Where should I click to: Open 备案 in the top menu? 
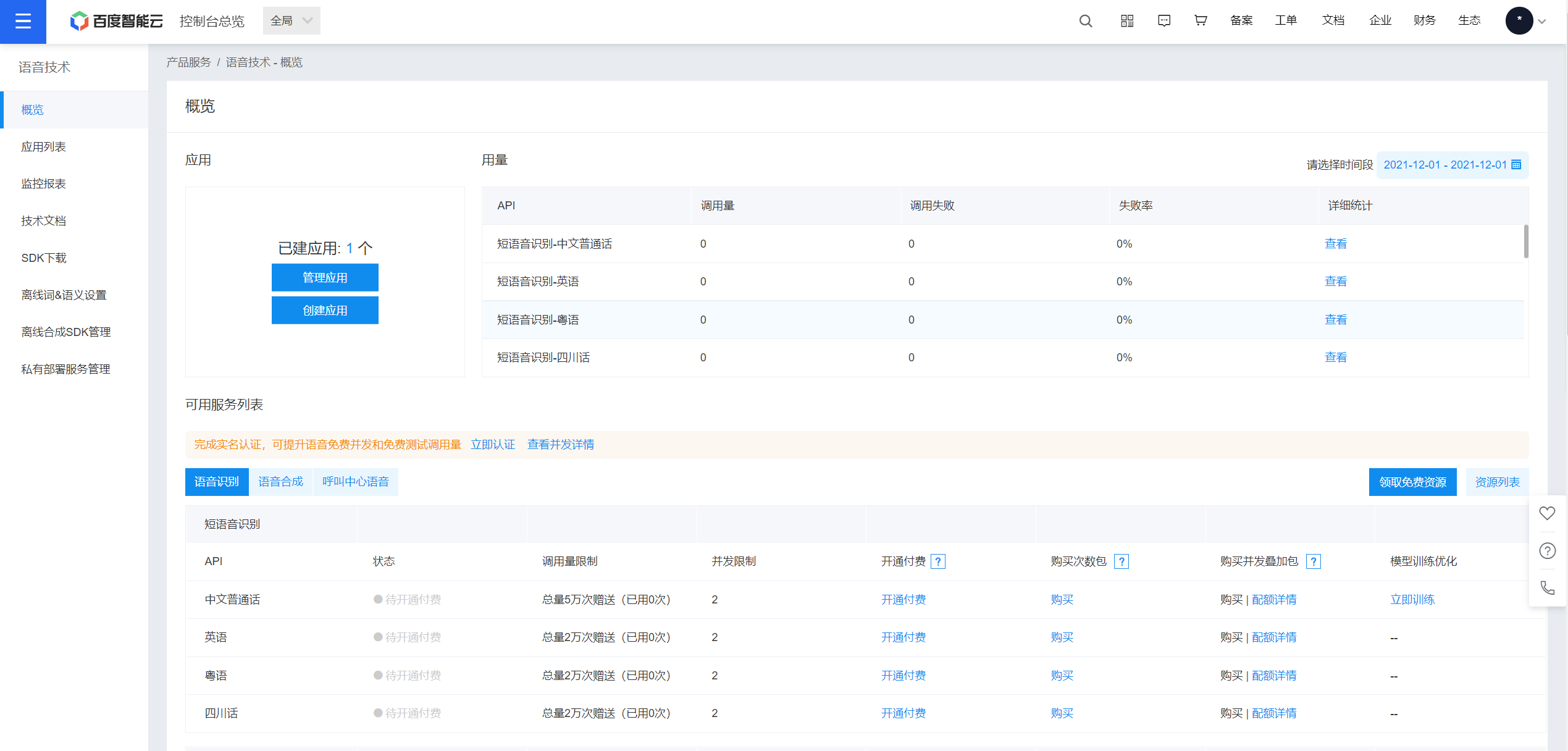[1241, 20]
